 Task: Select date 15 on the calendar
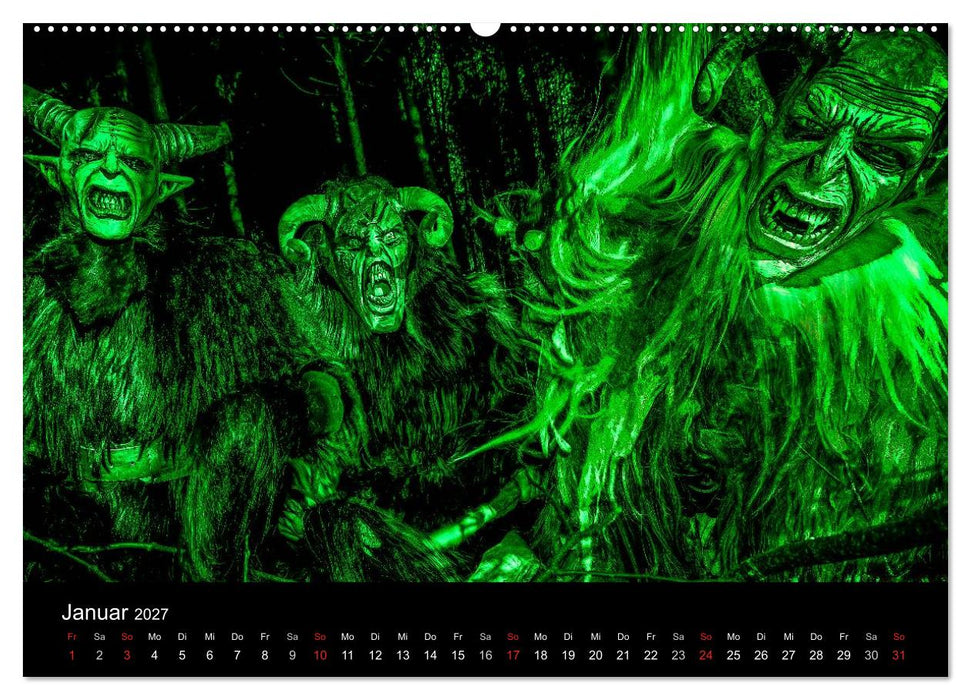click(458, 655)
